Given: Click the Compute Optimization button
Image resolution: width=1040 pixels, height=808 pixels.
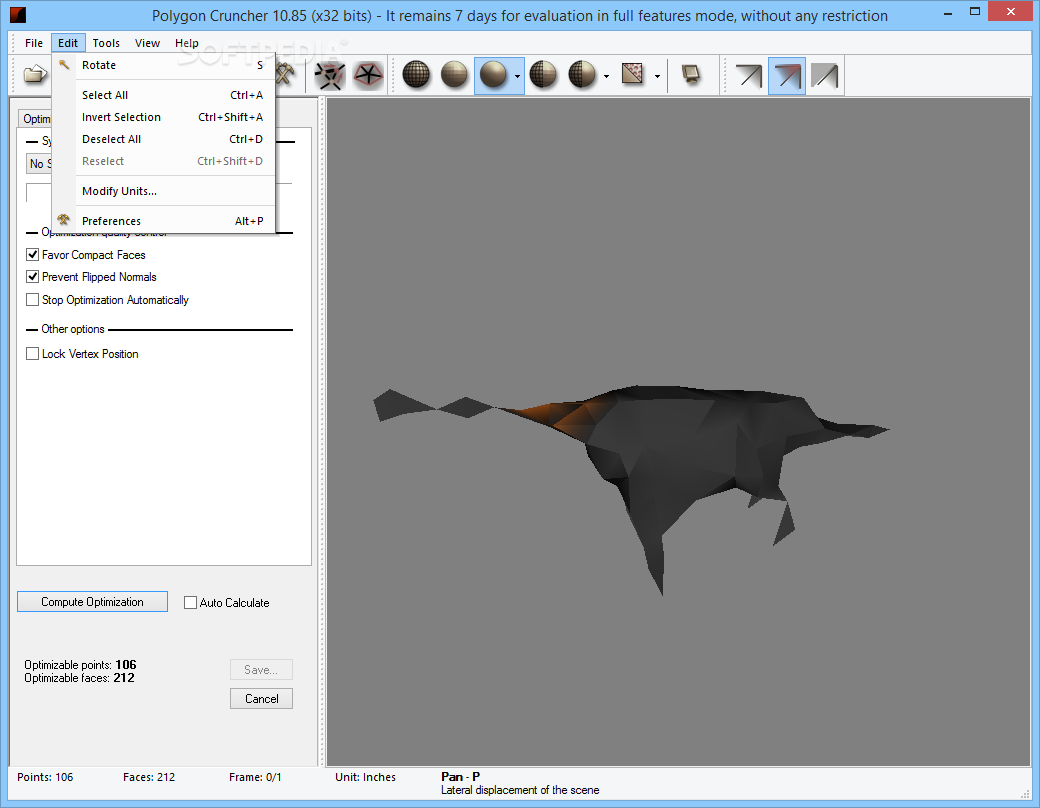Looking at the screenshot, I should [92, 602].
